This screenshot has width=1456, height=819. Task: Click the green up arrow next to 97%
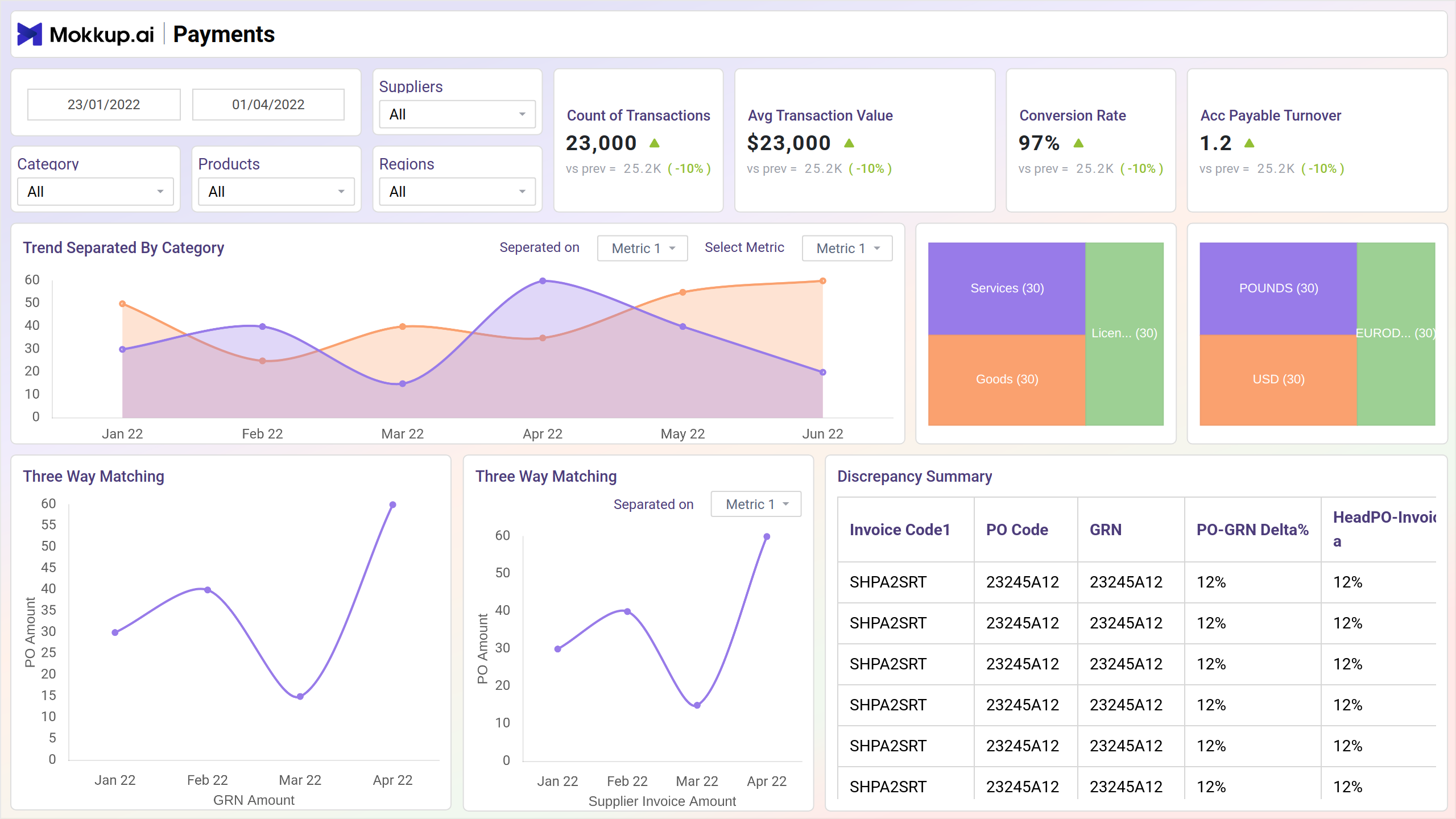click(1078, 143)
